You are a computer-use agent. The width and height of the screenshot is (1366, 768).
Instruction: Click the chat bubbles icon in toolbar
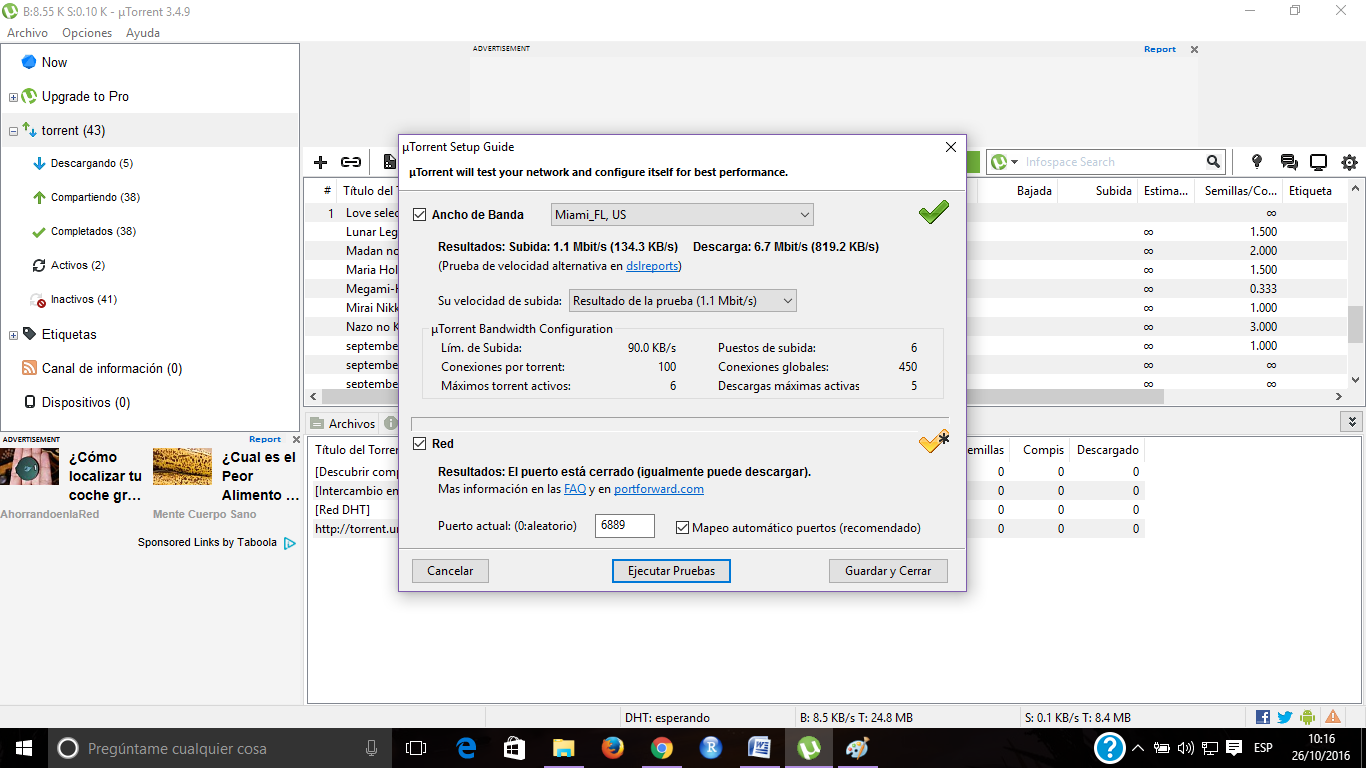(1289, 162)
